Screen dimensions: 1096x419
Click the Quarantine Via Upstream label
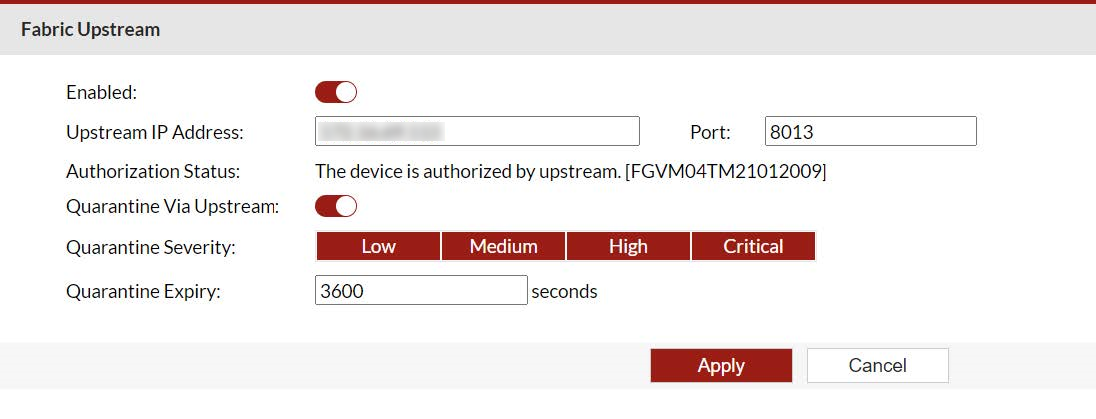coord(172,207)
